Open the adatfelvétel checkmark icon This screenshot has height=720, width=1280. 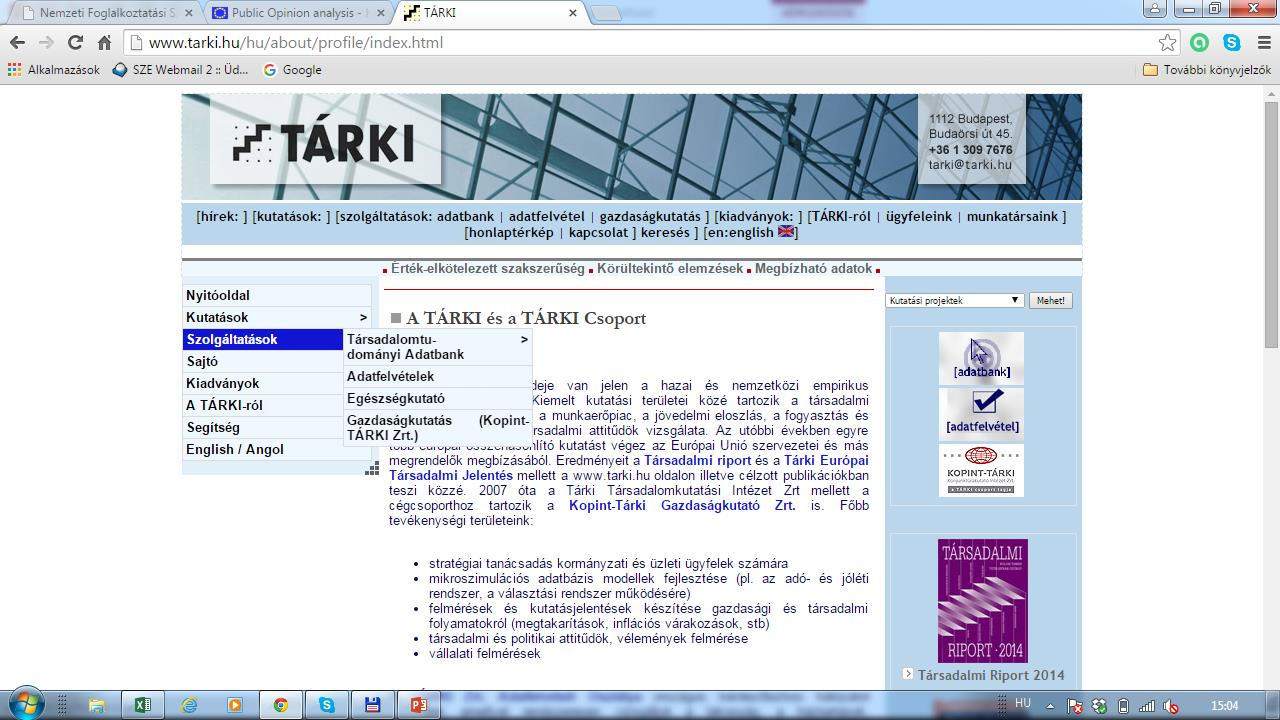(981, 412)
